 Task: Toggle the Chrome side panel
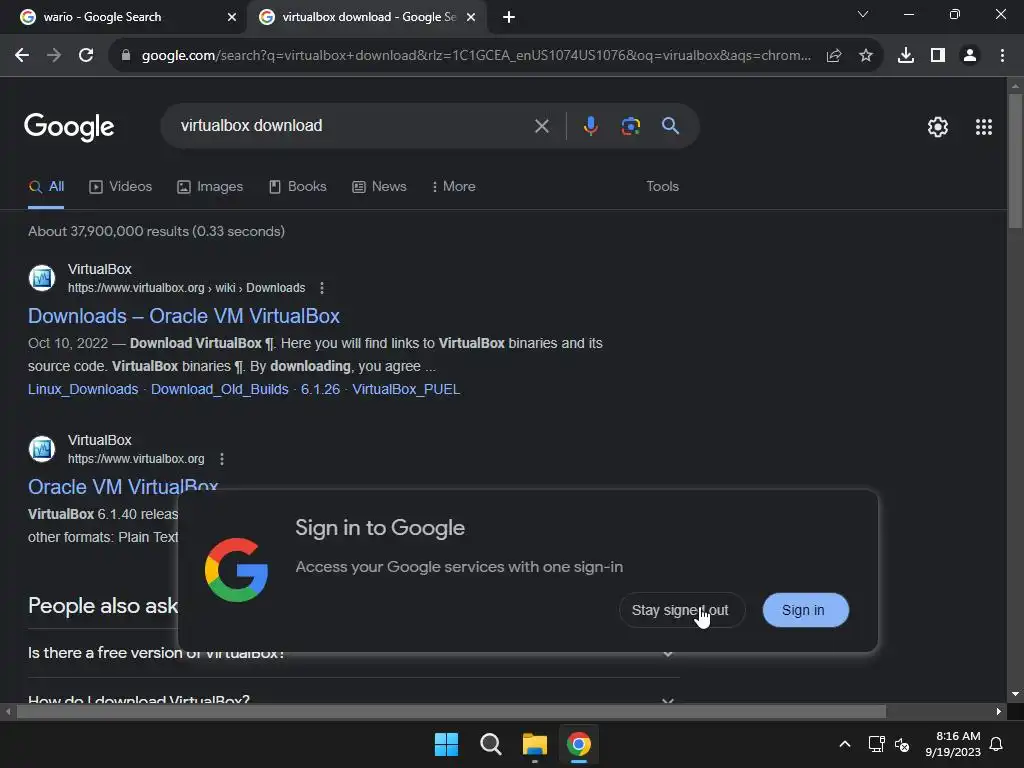pyautogui.click(x=938, y=56)
